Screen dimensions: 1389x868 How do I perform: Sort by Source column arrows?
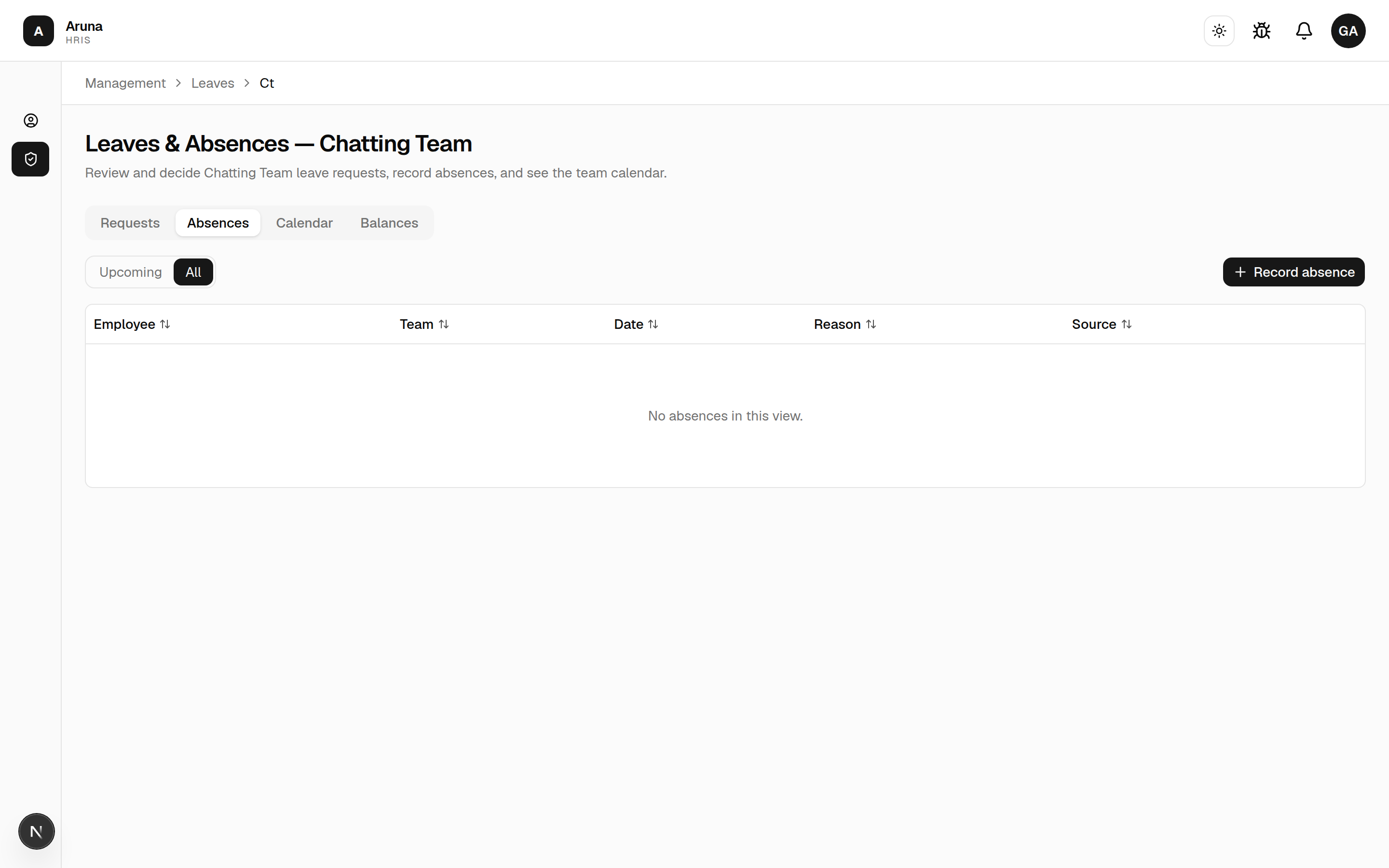pyautogui.click(x=1127, y=325)
